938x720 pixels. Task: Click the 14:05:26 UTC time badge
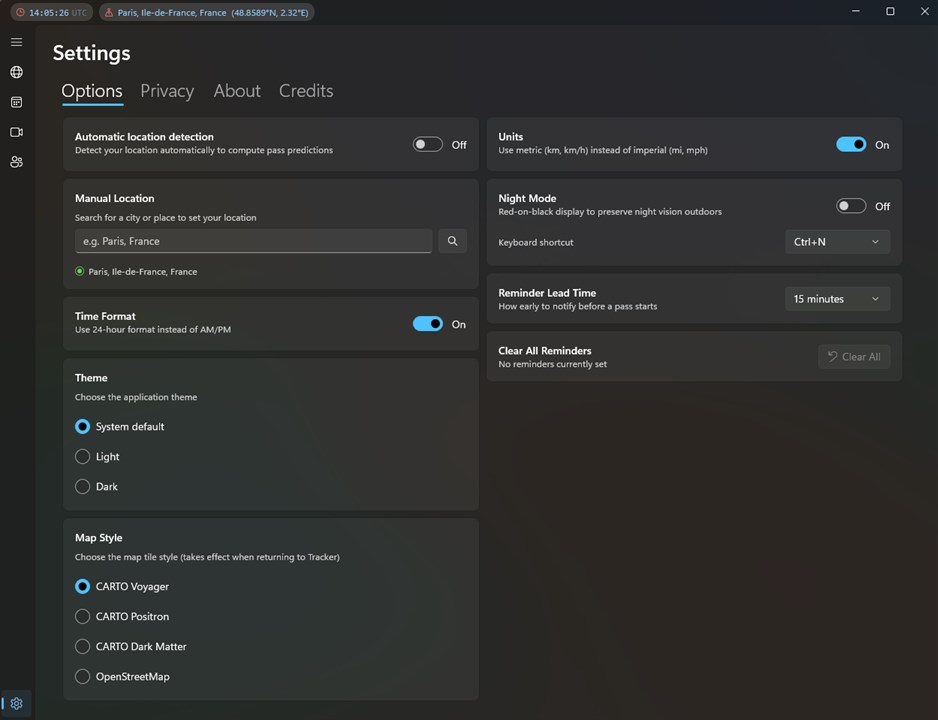point(51,13)
